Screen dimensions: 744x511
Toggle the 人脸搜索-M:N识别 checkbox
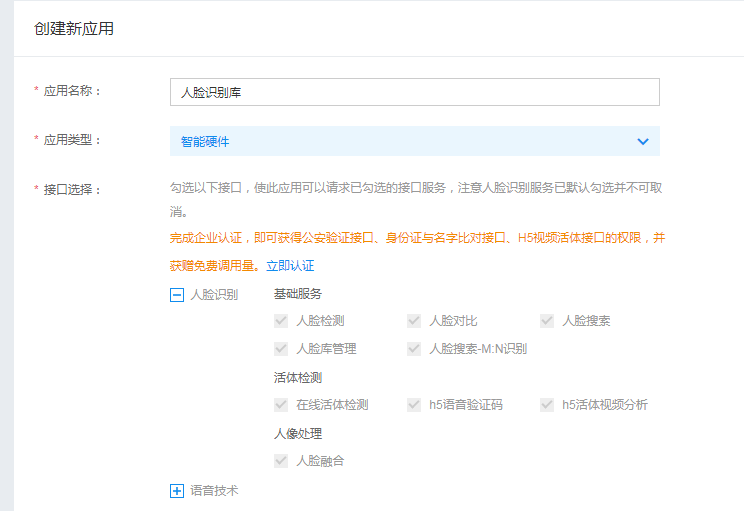pyautogui.click(x=414, y=349)
